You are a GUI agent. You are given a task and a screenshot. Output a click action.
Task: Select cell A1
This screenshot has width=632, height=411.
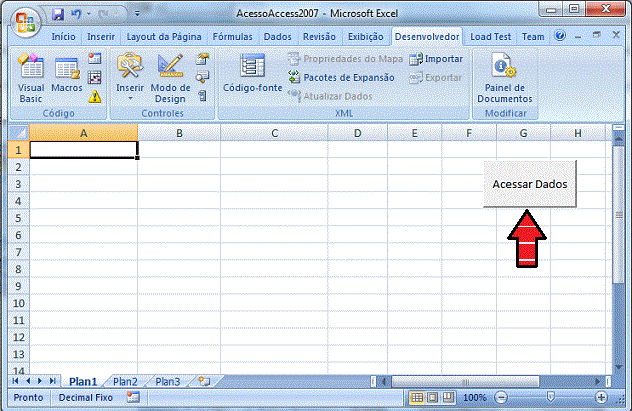84,149
